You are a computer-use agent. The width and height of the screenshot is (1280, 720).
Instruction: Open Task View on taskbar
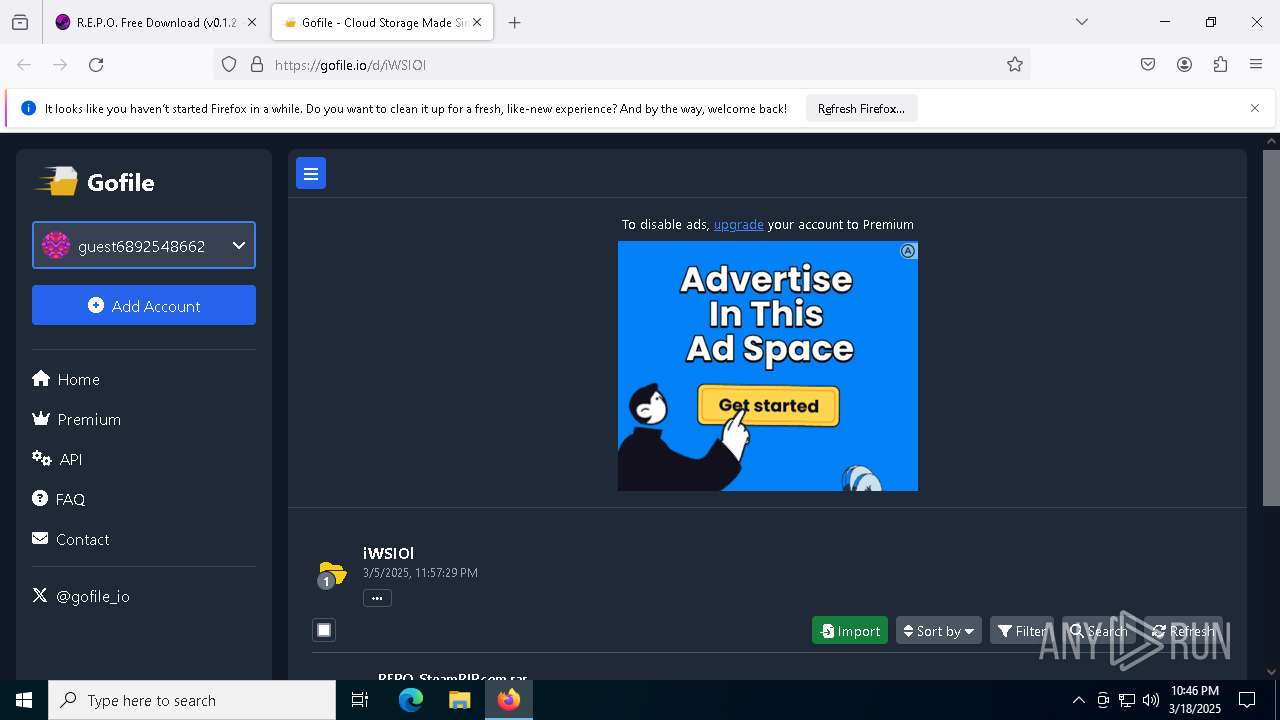point(360,700)
